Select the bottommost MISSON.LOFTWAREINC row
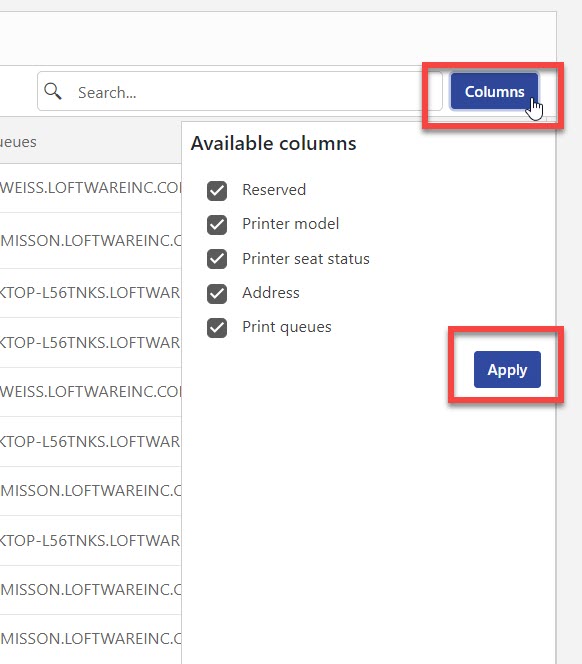 point(91,639)
